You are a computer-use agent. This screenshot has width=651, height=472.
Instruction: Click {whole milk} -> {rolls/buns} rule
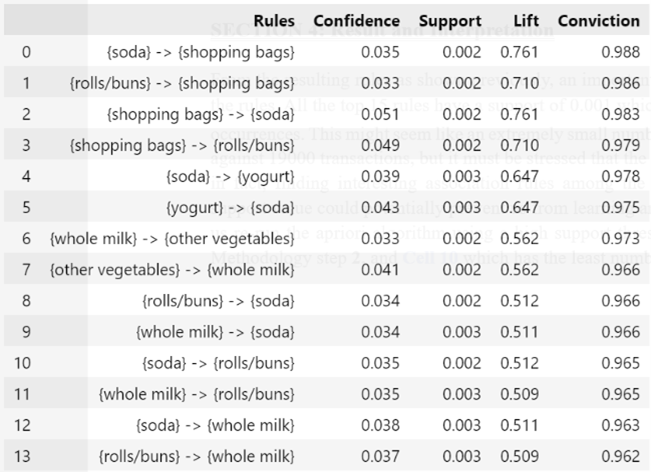pyautogui.click(x=197, y=394)
